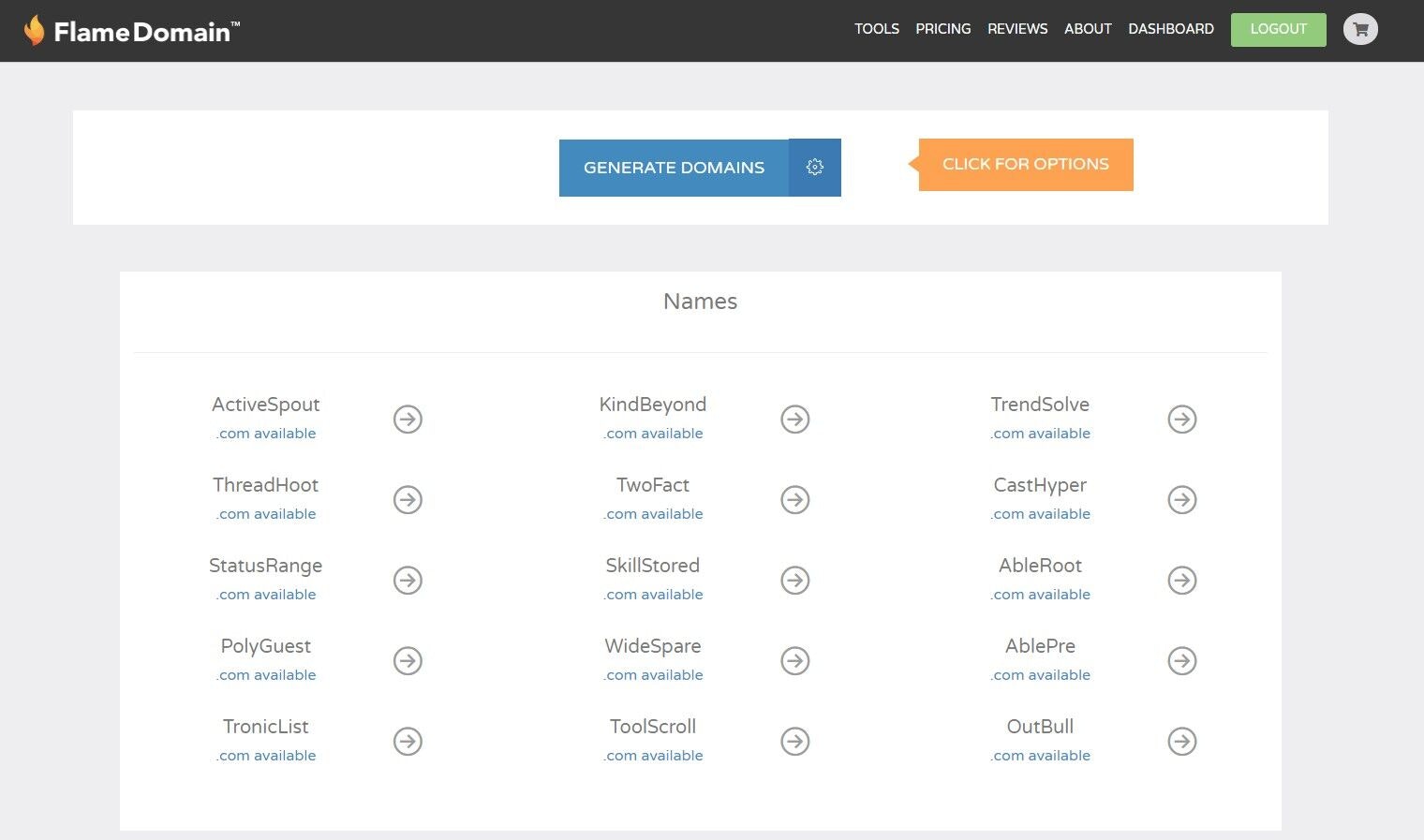Image resolution: width=1424 pixels, height=840 pixels.
Task: Click the arrow icon next to AbleRoot
Action: [x=1182, y=580]
